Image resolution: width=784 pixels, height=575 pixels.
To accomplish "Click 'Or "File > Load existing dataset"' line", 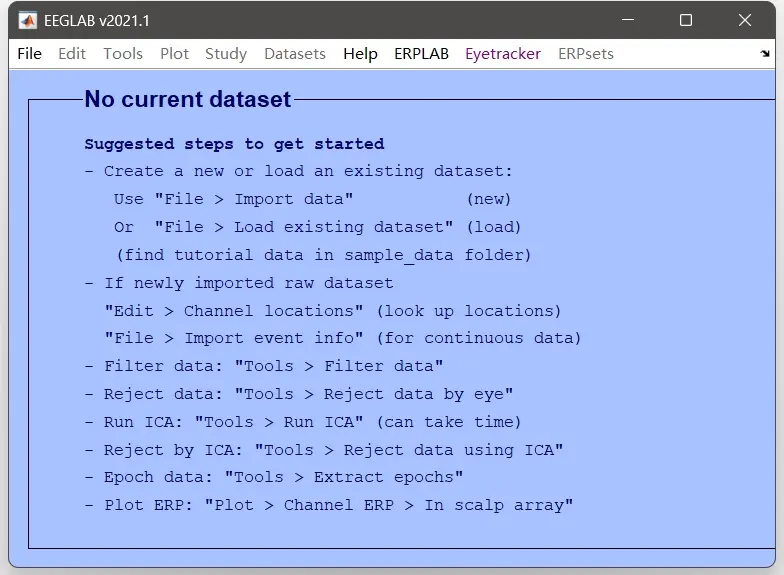I will [x=317, y=228].
